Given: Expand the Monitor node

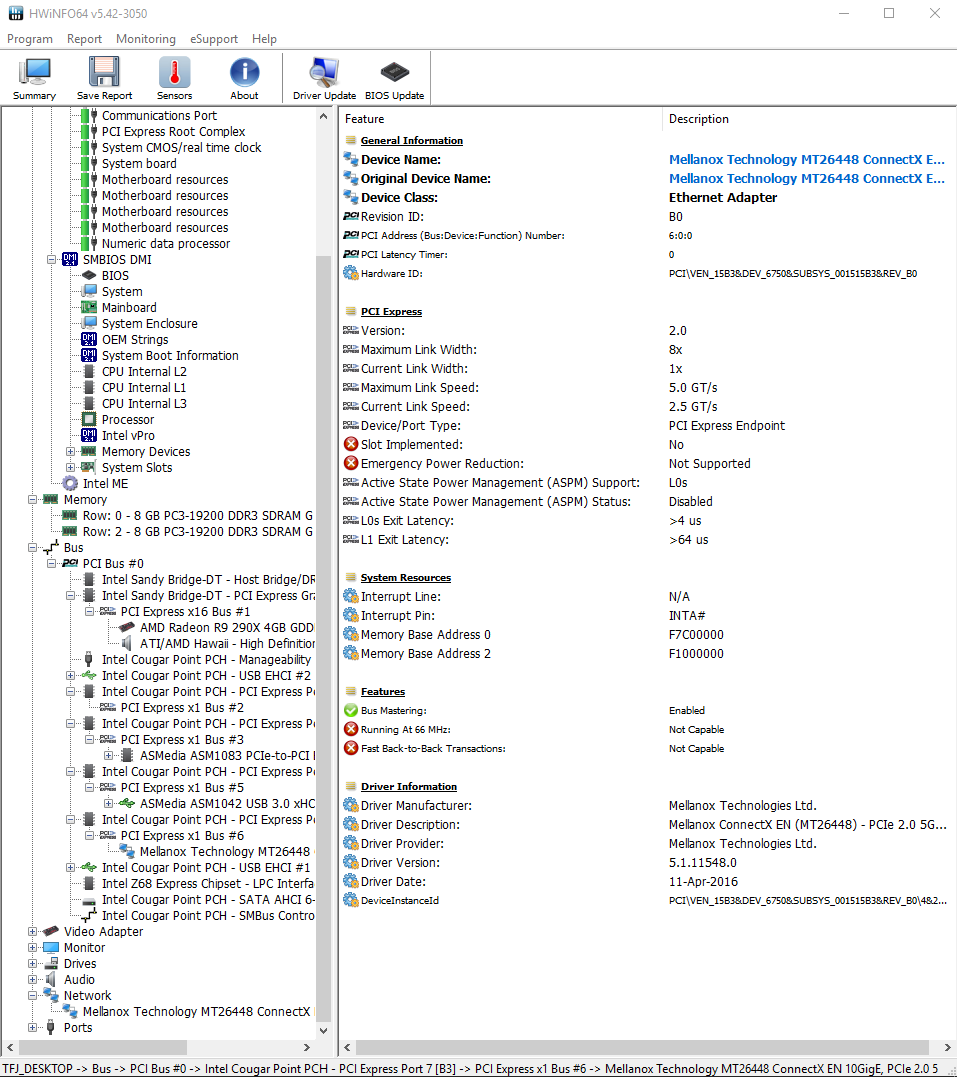Looking at the screenshot, I should (32, 948).
